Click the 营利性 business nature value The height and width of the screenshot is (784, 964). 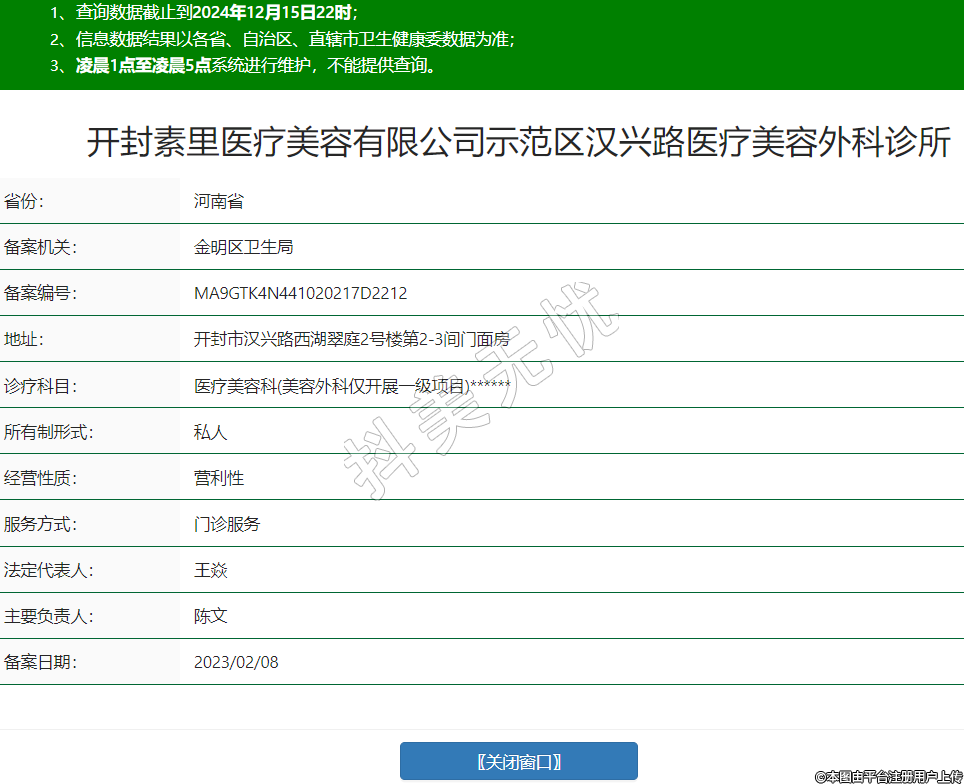point(219,478)
